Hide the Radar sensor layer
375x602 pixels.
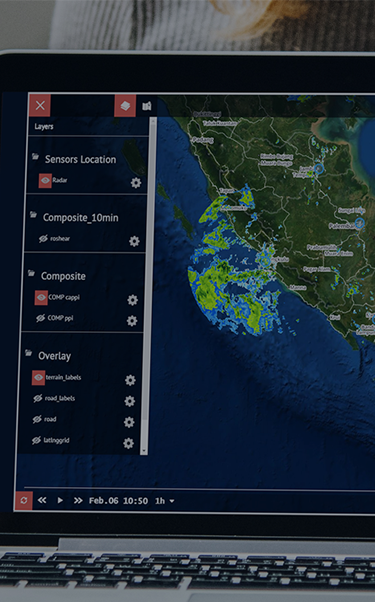pos(45,180)
